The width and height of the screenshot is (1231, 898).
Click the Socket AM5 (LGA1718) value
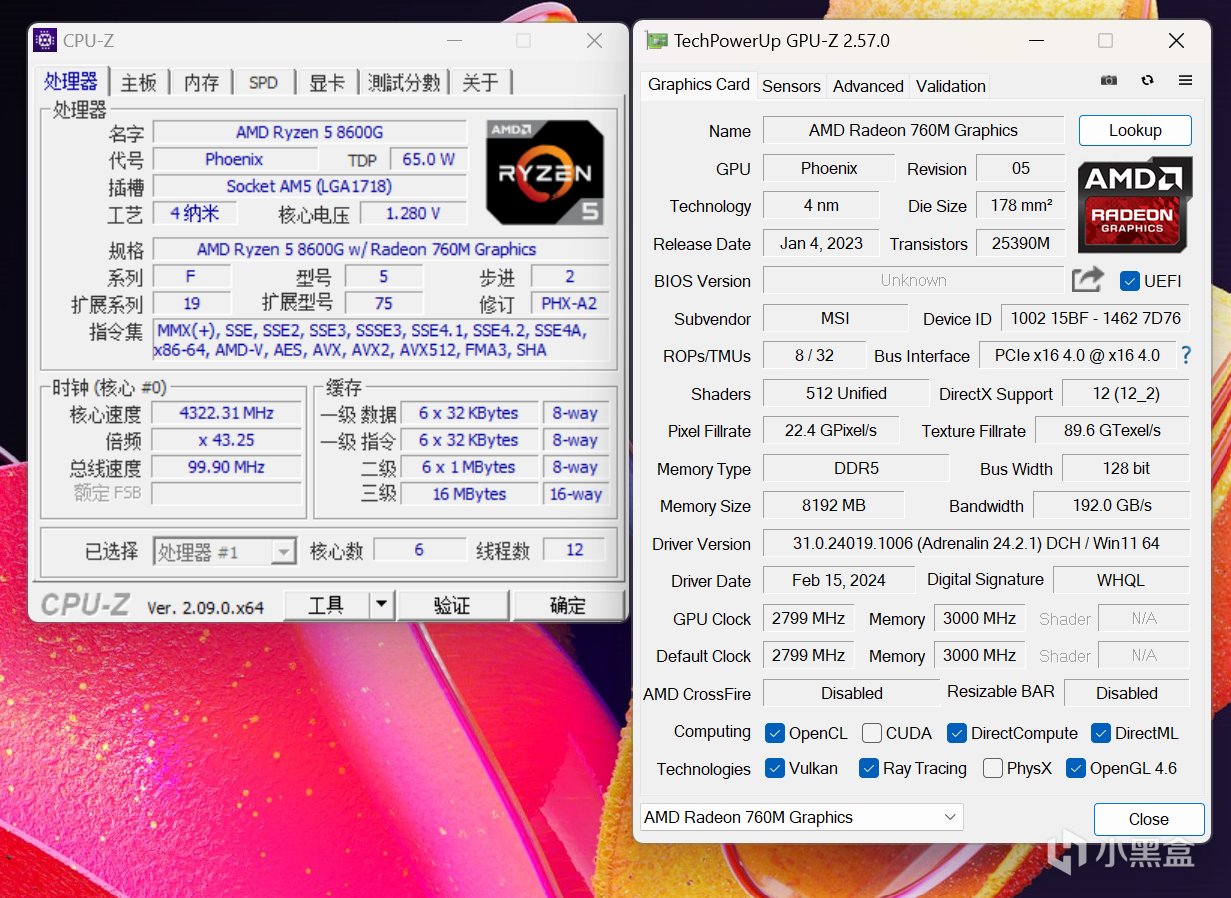tap(310, 186)
